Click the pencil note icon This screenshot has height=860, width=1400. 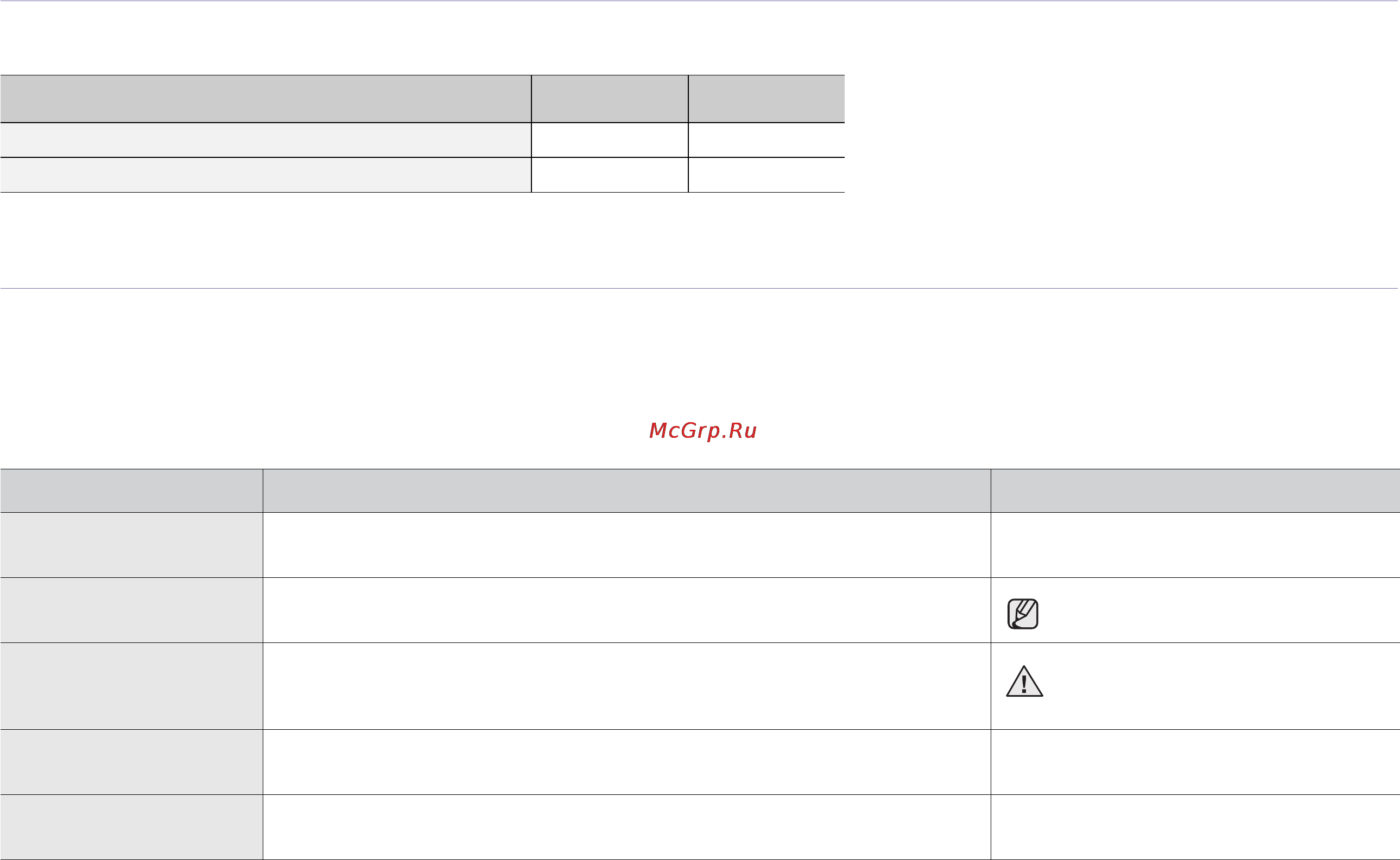click(x=1023, y=614)
